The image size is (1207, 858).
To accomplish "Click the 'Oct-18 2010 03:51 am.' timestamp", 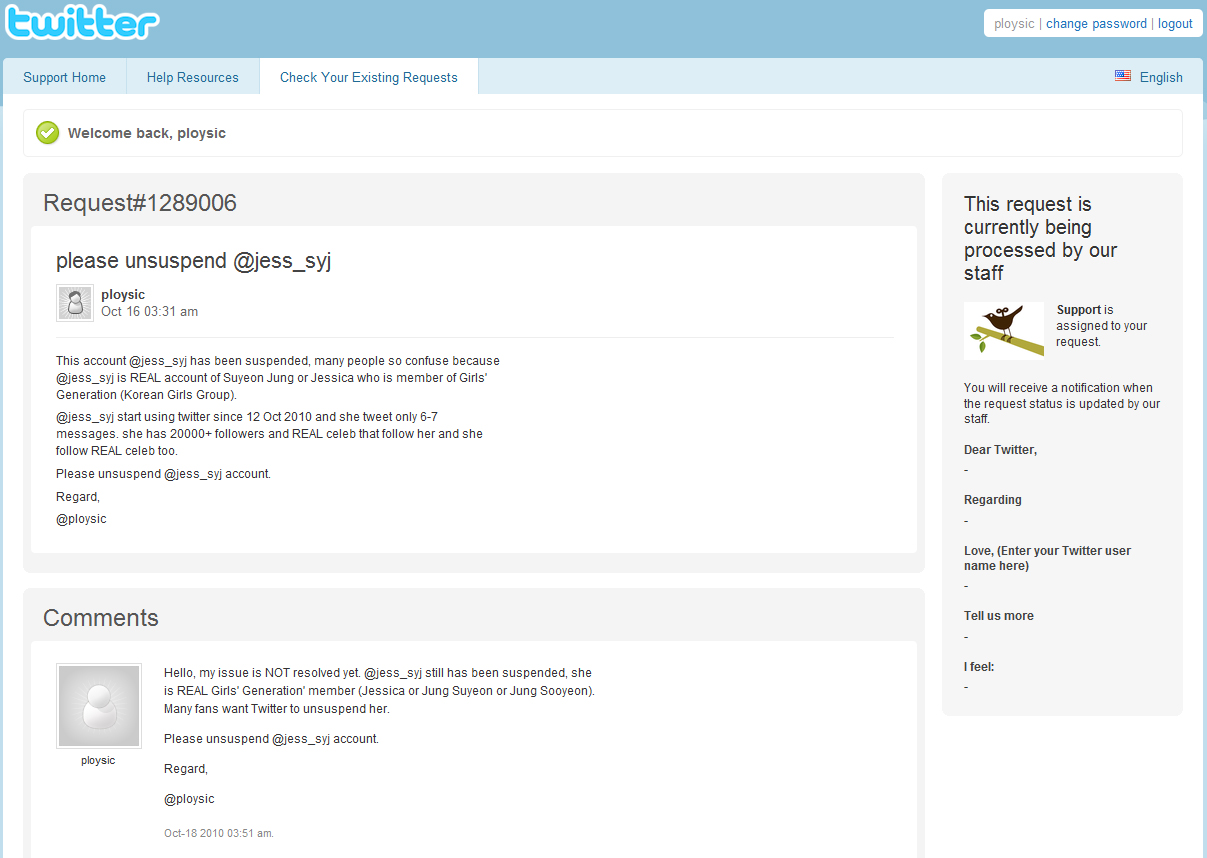I will [219, 833].
